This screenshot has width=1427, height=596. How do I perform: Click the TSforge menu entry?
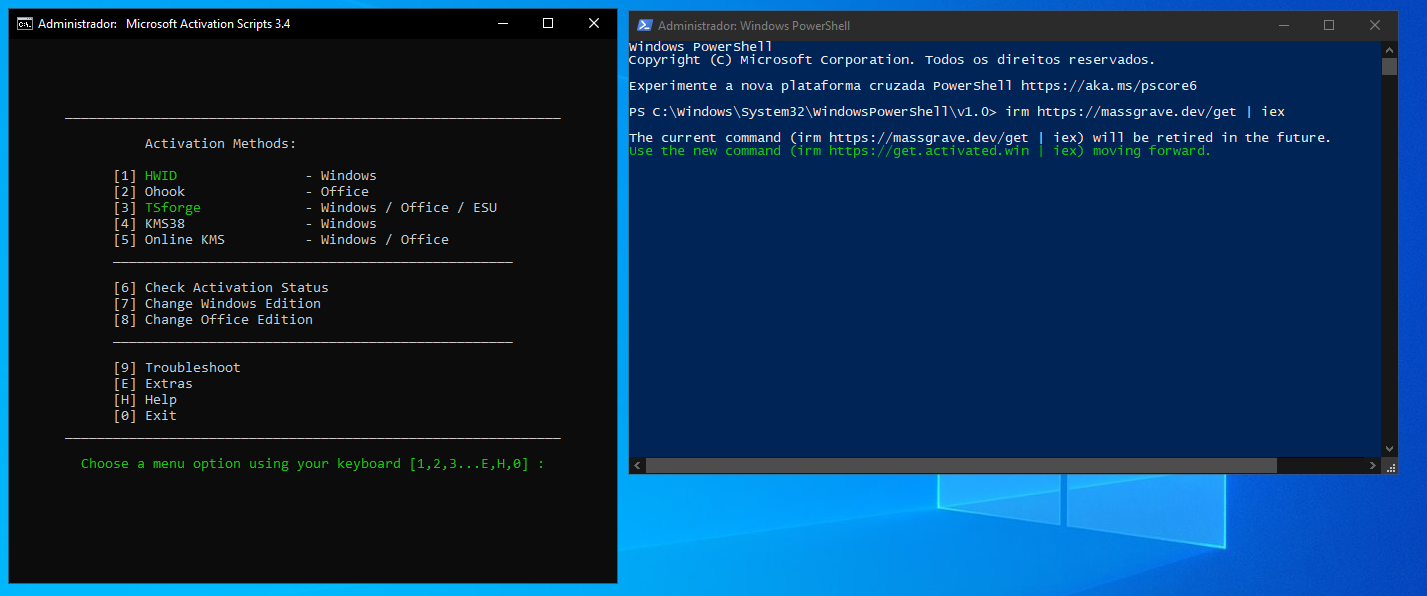pyautogui.click(x=172, y=208)
